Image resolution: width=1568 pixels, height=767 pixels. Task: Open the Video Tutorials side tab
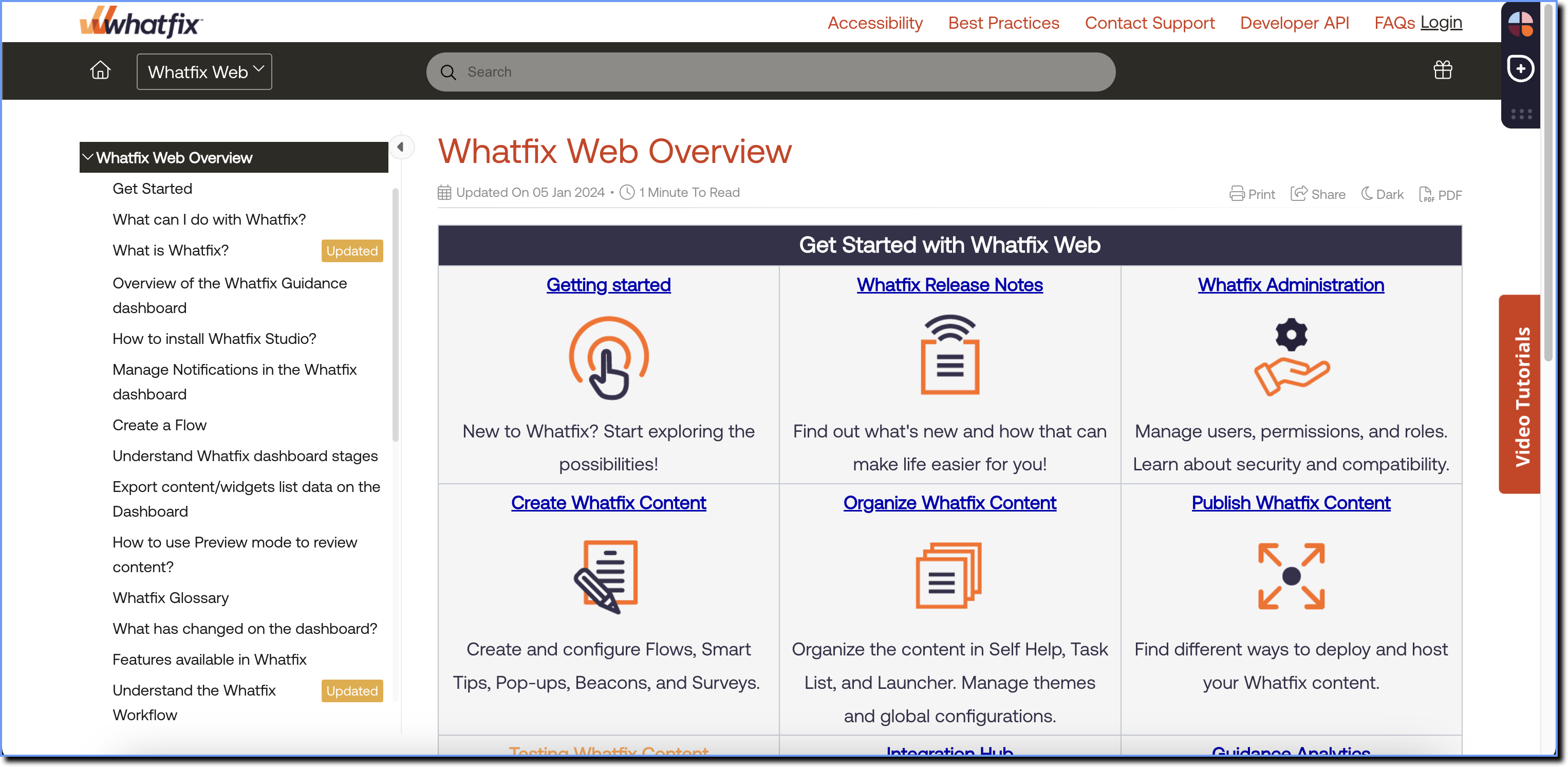pyautogui.click(x=1519, y=395)
